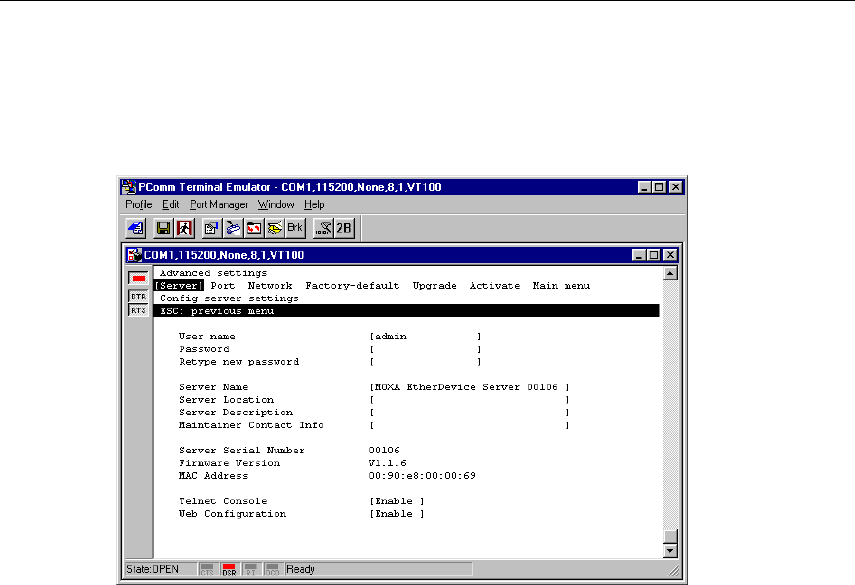Click the vertical scrollbar thumb

pyautogui.click(x=671, y=536)
